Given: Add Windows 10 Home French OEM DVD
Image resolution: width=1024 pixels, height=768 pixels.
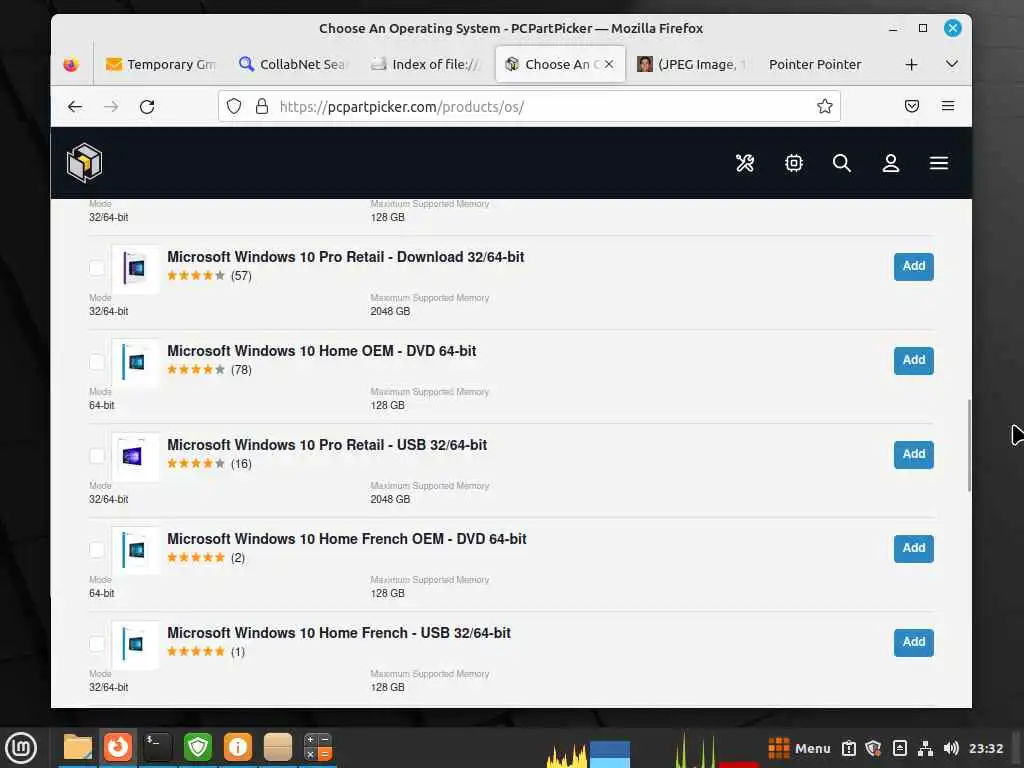Looking at the screenshot, I should click(x=913, y=548).
